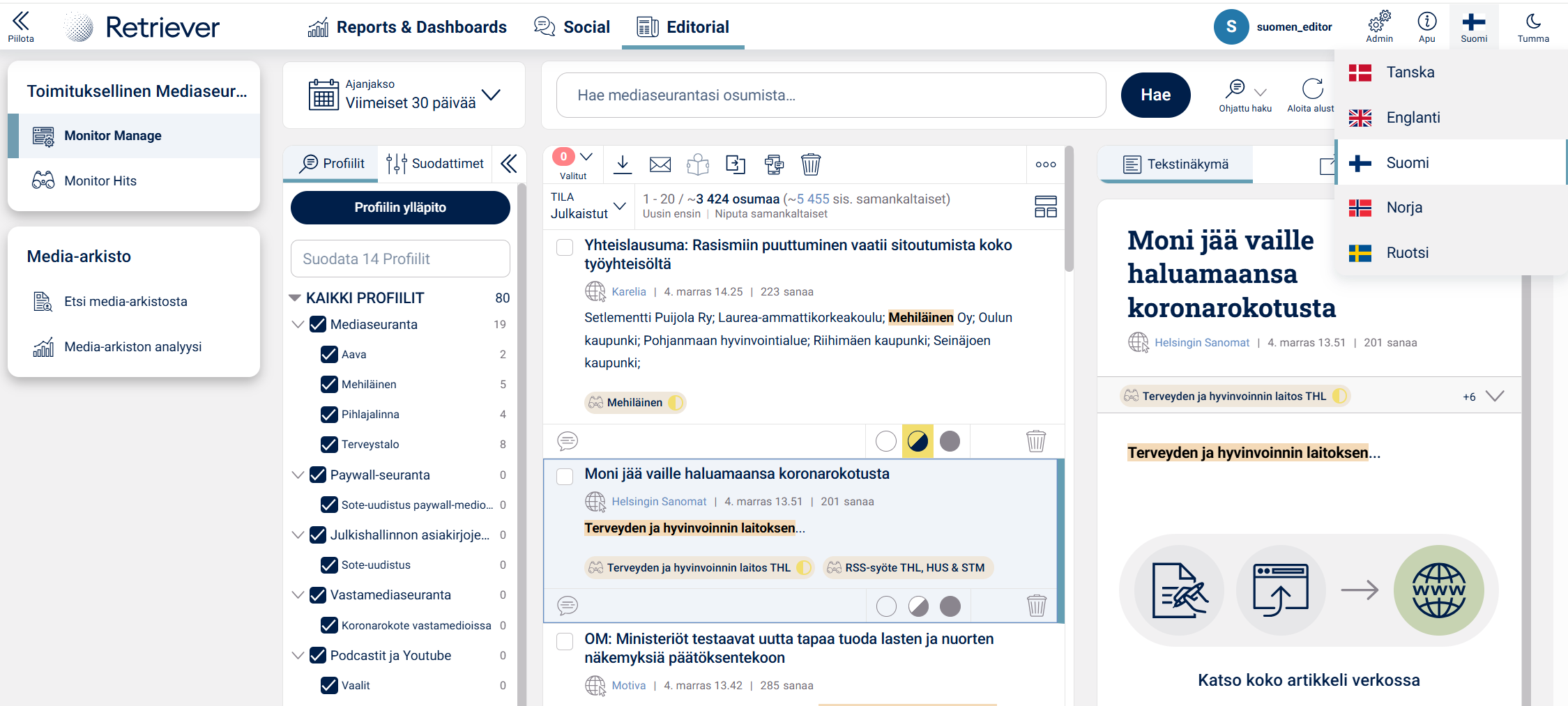The height and width of the screenshot is (706, 1568).
Task: Set Yhteislausuma article sentiment to gray circle
Action: [950, 441]
